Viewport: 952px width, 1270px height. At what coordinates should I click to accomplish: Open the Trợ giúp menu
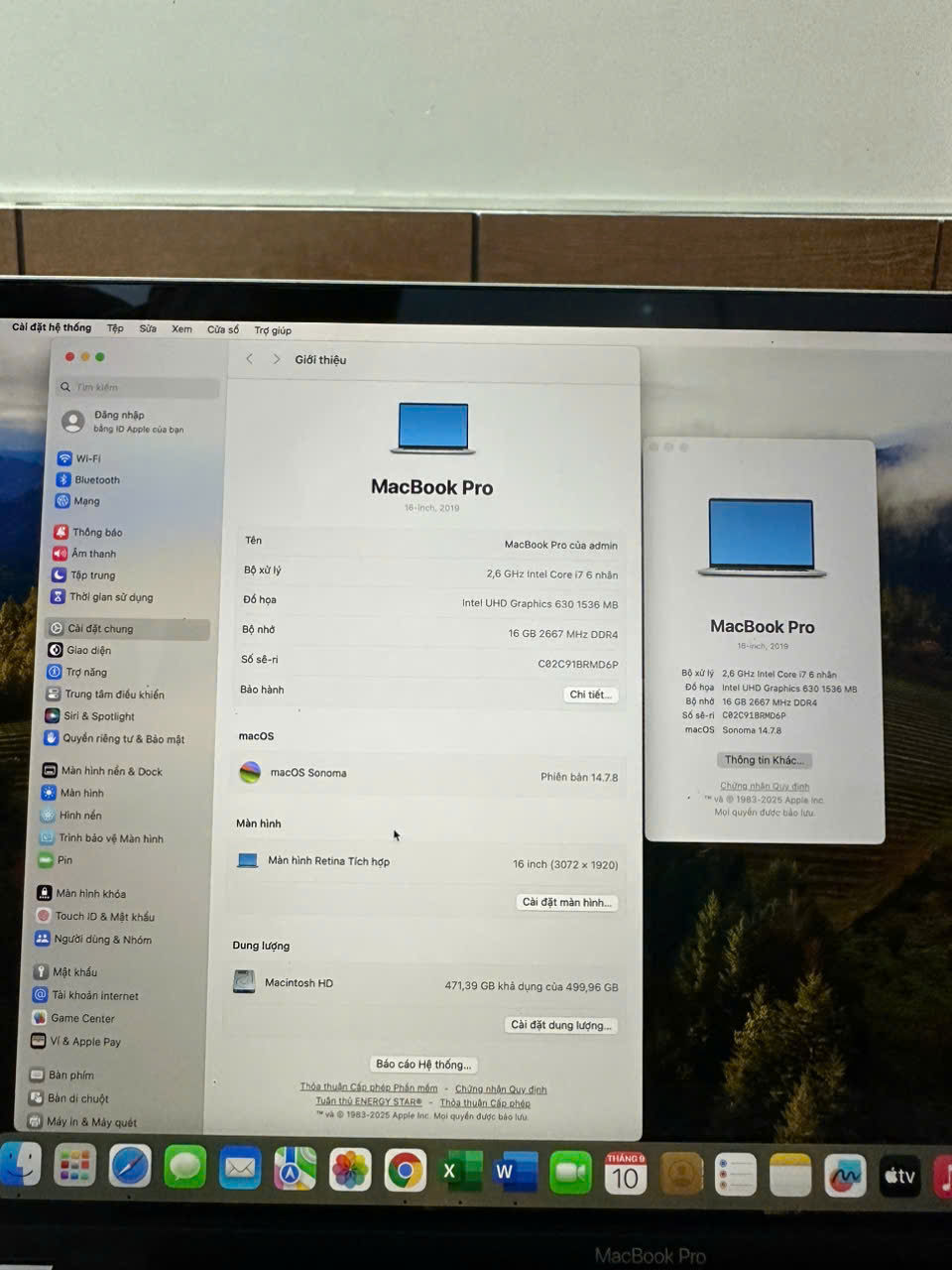click(273, 330)
